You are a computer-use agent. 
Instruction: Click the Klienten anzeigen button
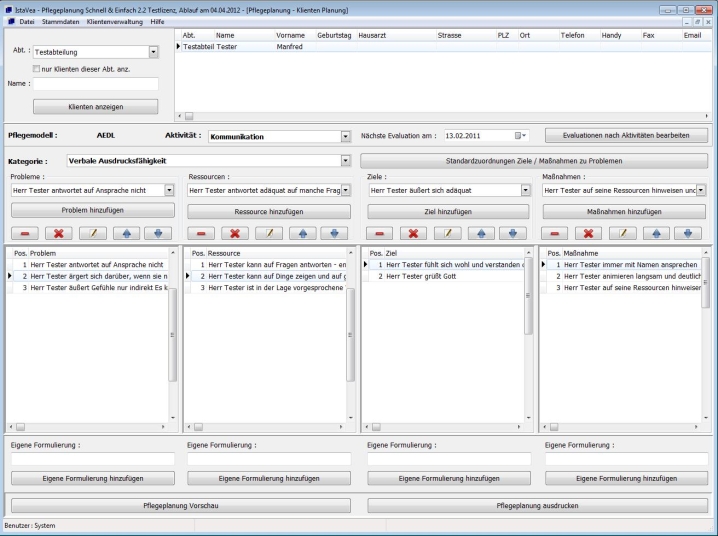point(95,106)
